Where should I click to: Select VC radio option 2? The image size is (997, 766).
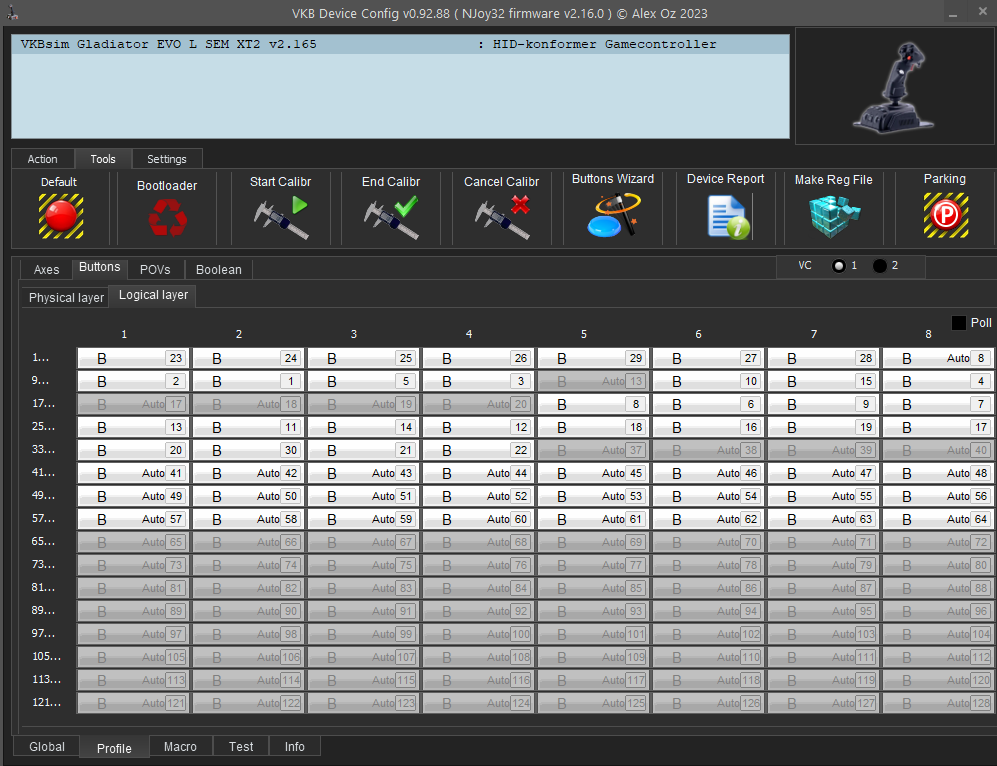click(x=879, y=266)
